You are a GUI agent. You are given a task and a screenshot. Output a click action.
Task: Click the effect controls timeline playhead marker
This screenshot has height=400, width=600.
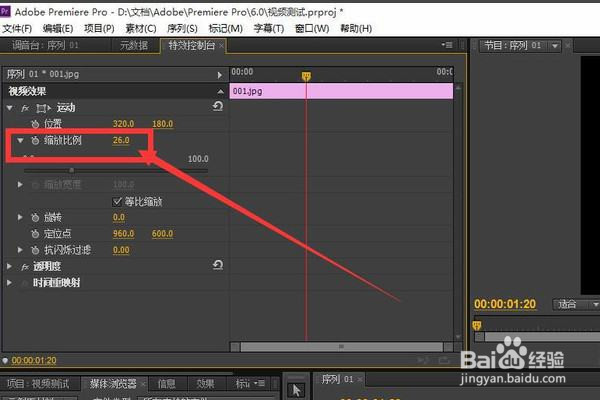point(306,76)
